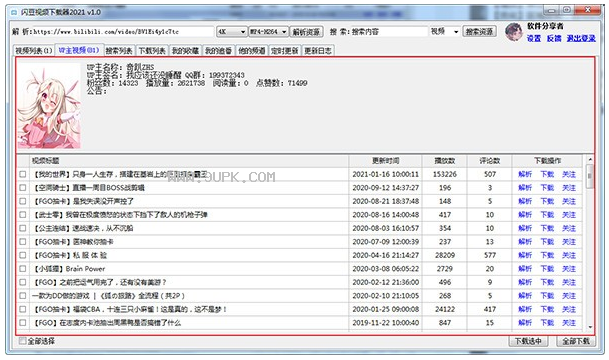The height and width of the screenshot is (360, 609).
Task: Click 解析 in the 153226-plays row
Action: click(x=525, y=174)
